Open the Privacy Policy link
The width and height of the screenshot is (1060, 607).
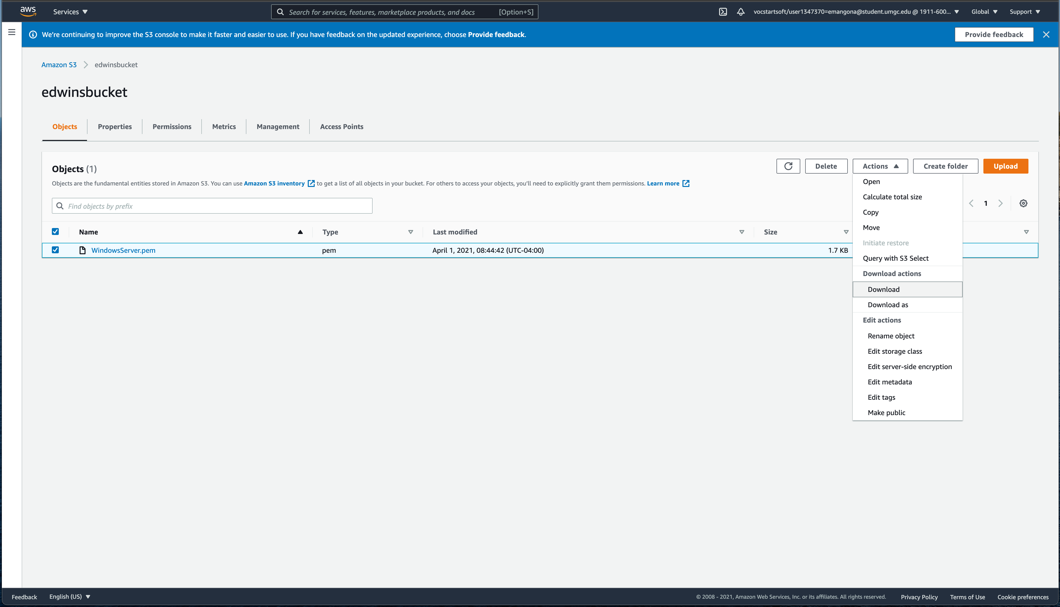coord(919,597)
